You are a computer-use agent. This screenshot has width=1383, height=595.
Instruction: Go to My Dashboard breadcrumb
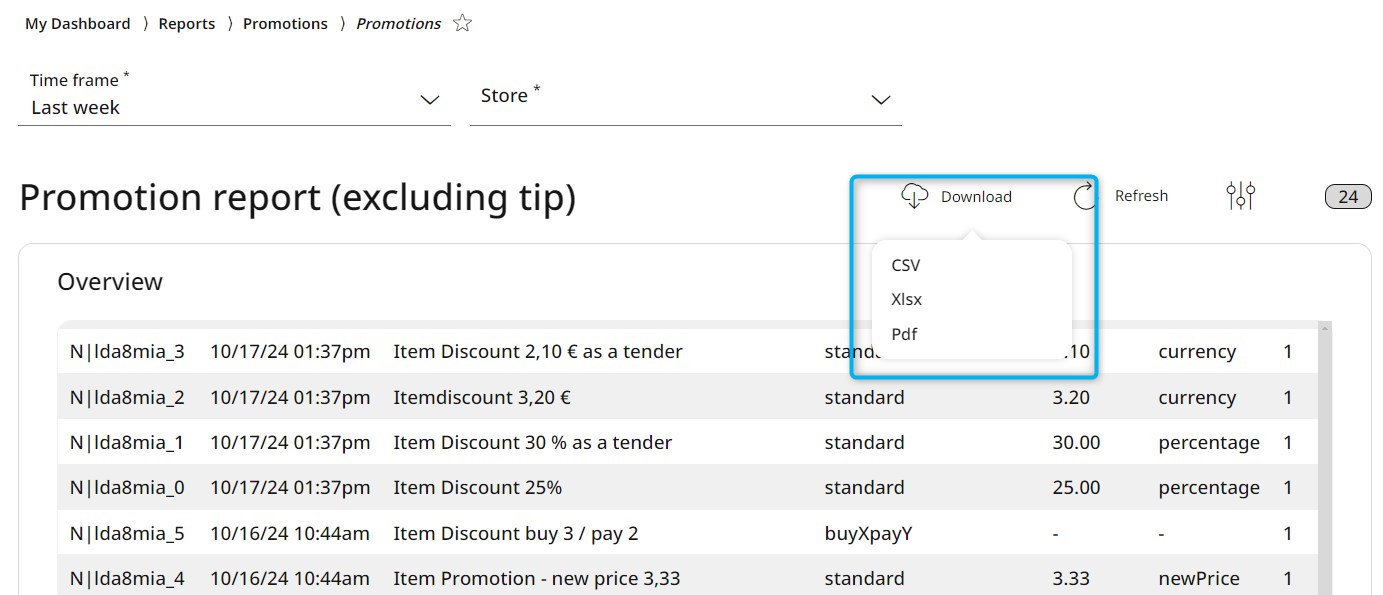(78, 23)
